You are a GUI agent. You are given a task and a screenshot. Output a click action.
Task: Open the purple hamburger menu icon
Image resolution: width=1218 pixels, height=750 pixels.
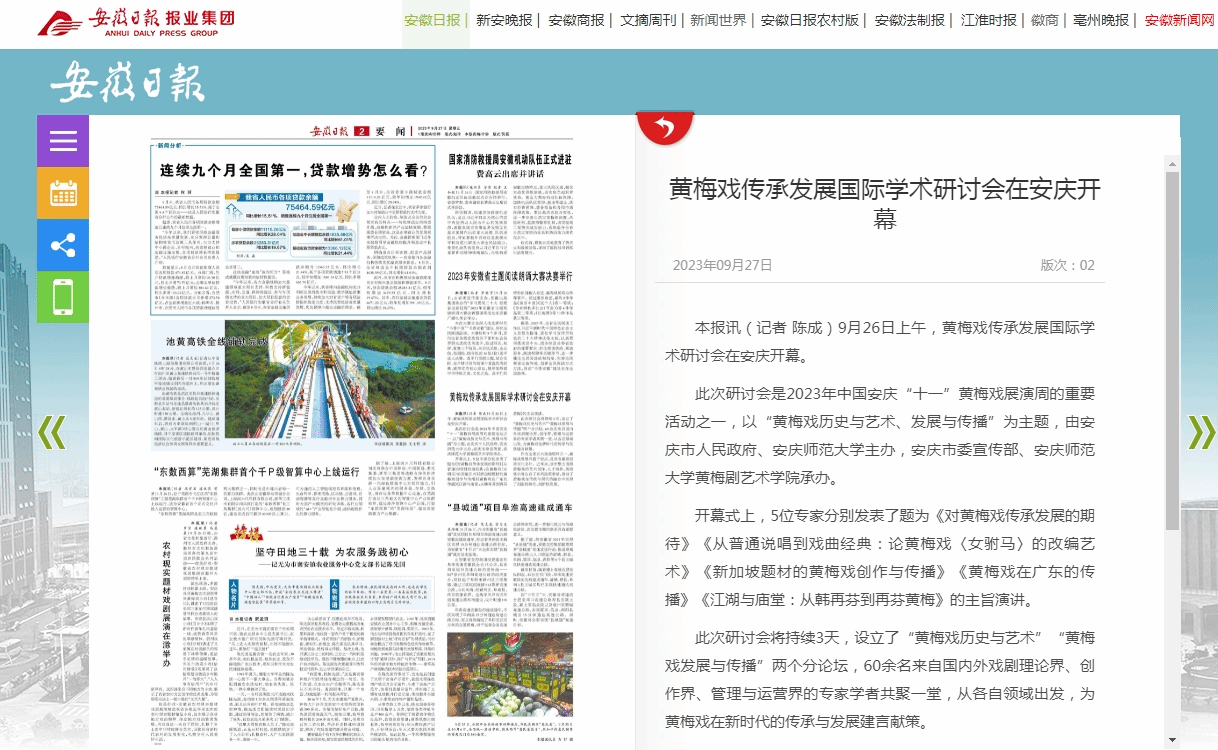click(63, 141)
